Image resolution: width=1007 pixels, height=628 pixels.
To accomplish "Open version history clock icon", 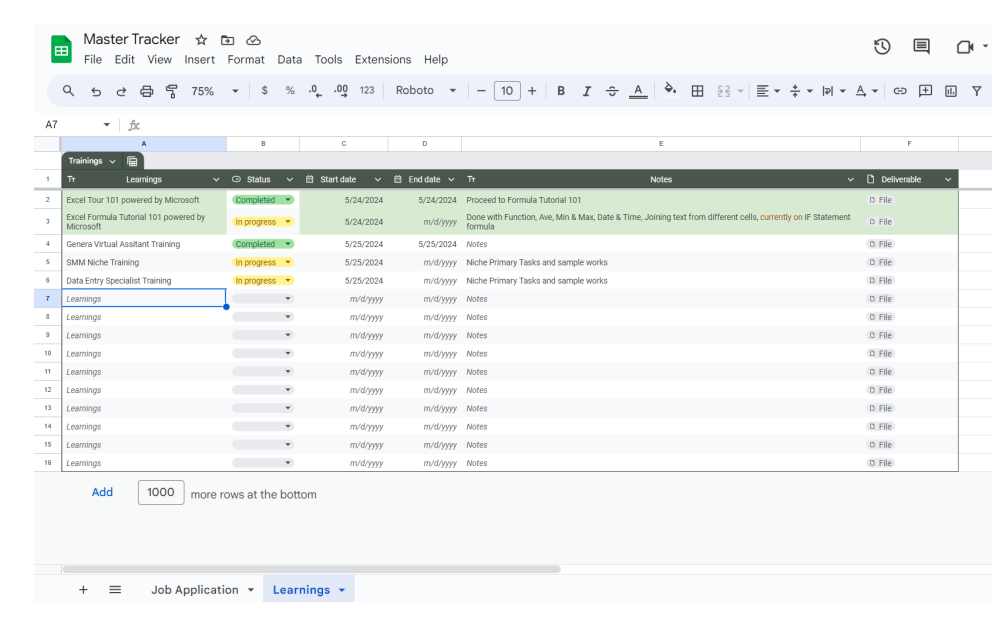I will point(882,47).
